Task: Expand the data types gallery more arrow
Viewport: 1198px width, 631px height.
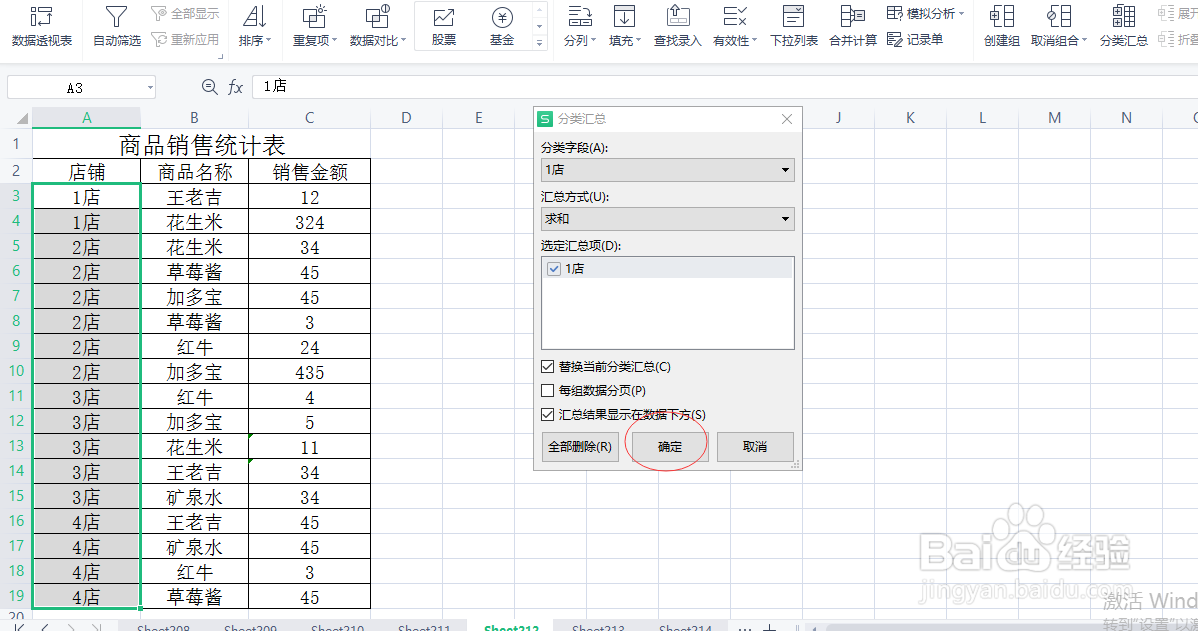Action: 539,43
